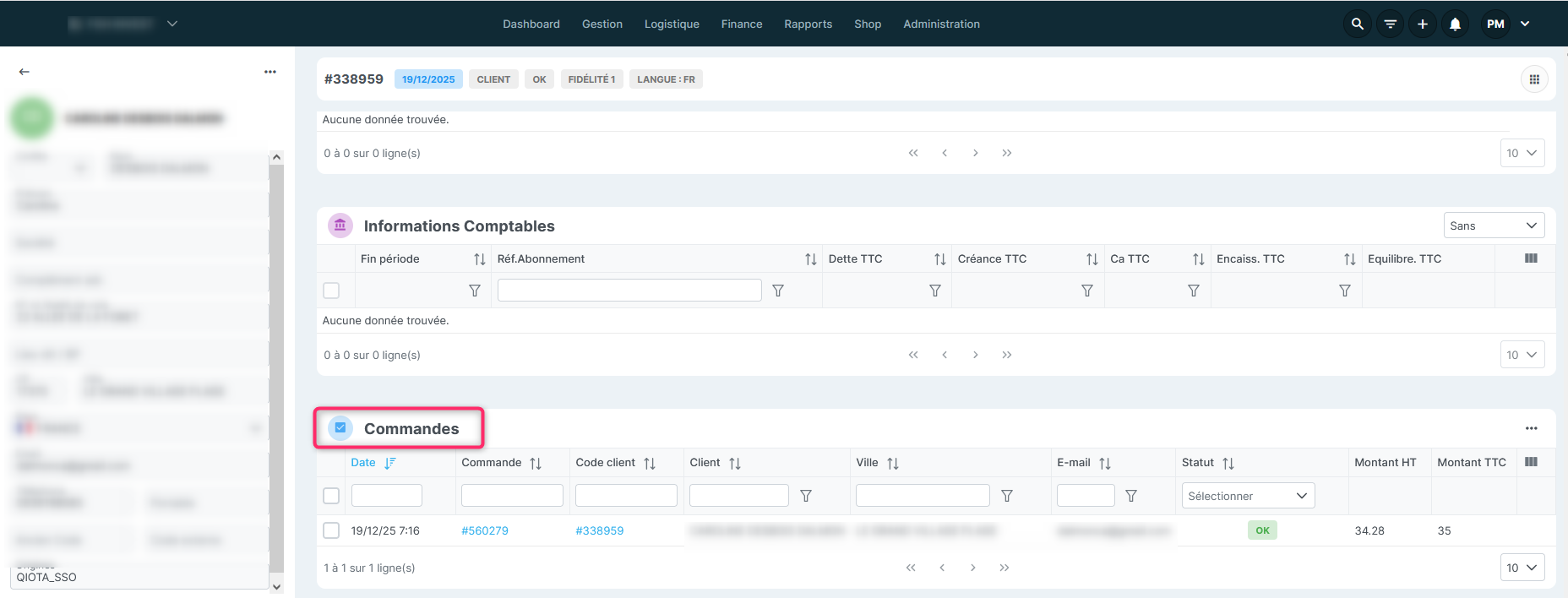Image resolution: width=1568 pixels, height=598 pixels.
Task: Open order link #560279
Action: tap(485, 530)
